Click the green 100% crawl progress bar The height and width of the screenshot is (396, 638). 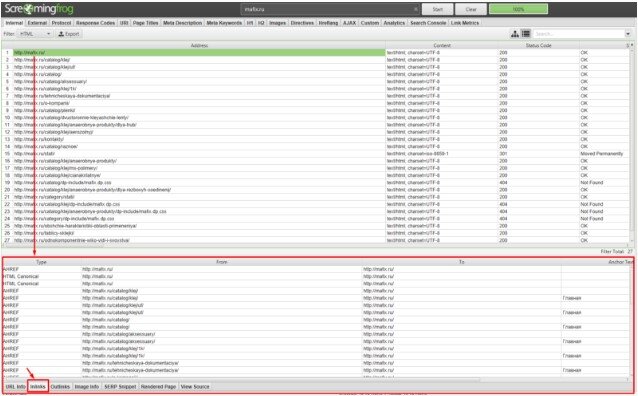coord(518,9)
